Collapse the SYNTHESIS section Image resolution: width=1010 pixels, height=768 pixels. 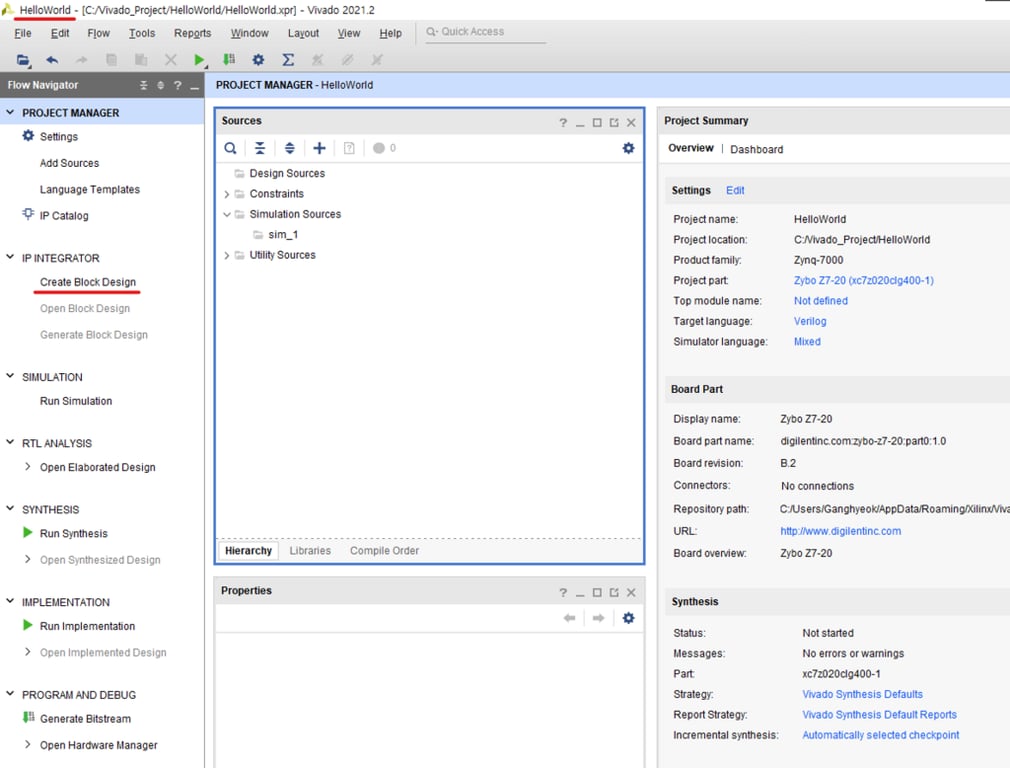(10, 509)
